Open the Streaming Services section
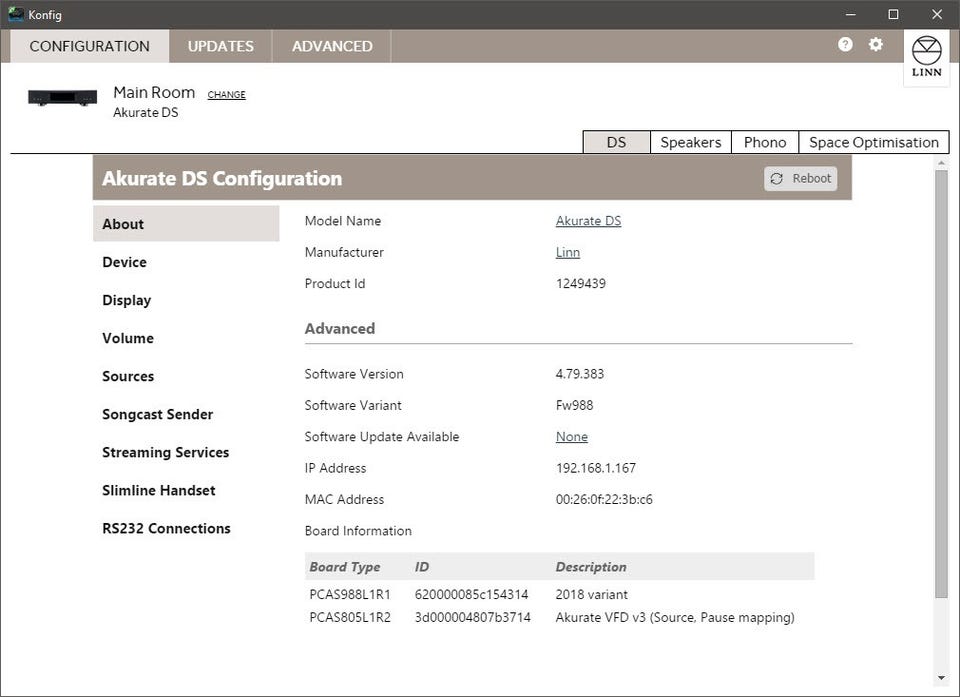Image resolution: width=960 pixels, height=697 pixels. pos(165,452)
